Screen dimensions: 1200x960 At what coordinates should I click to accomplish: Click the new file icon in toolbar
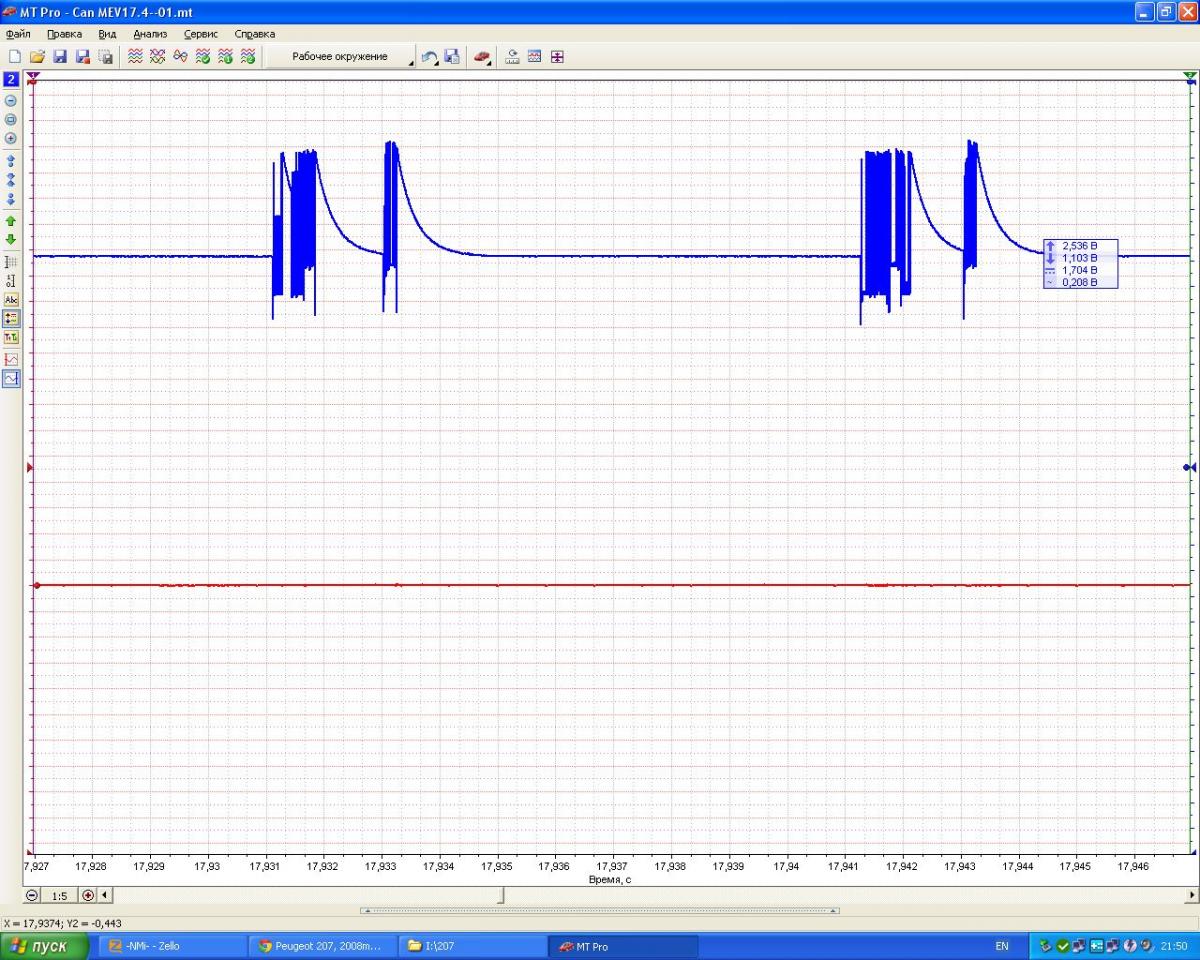pyautogui.click(x=14, y=57)
